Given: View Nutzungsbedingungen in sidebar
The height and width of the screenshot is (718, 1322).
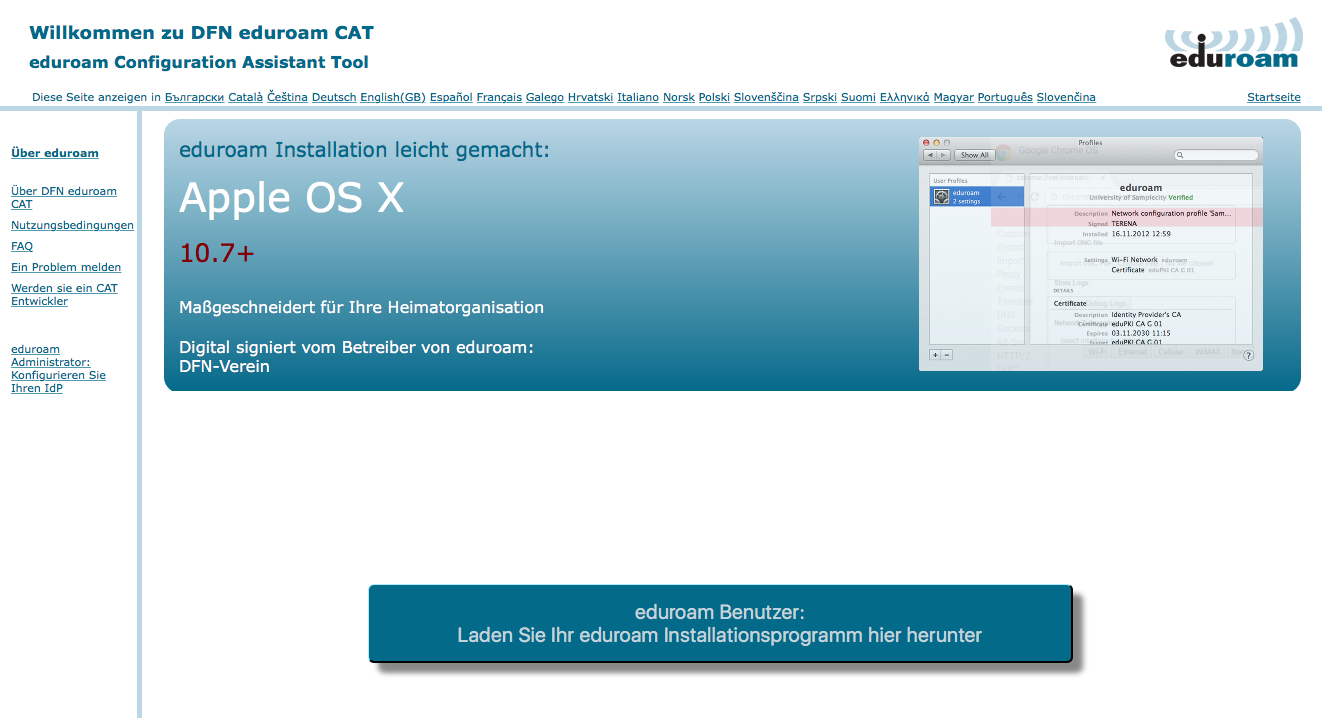Looking at the screenshot, I should tap(72, 225).
